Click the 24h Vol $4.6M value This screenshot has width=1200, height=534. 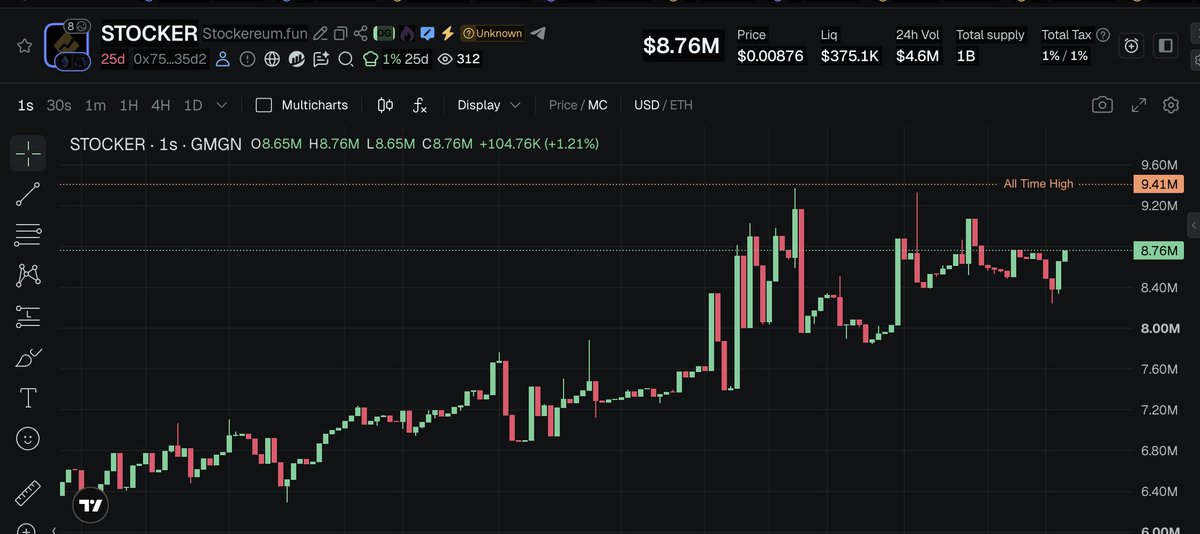point(917,56)
